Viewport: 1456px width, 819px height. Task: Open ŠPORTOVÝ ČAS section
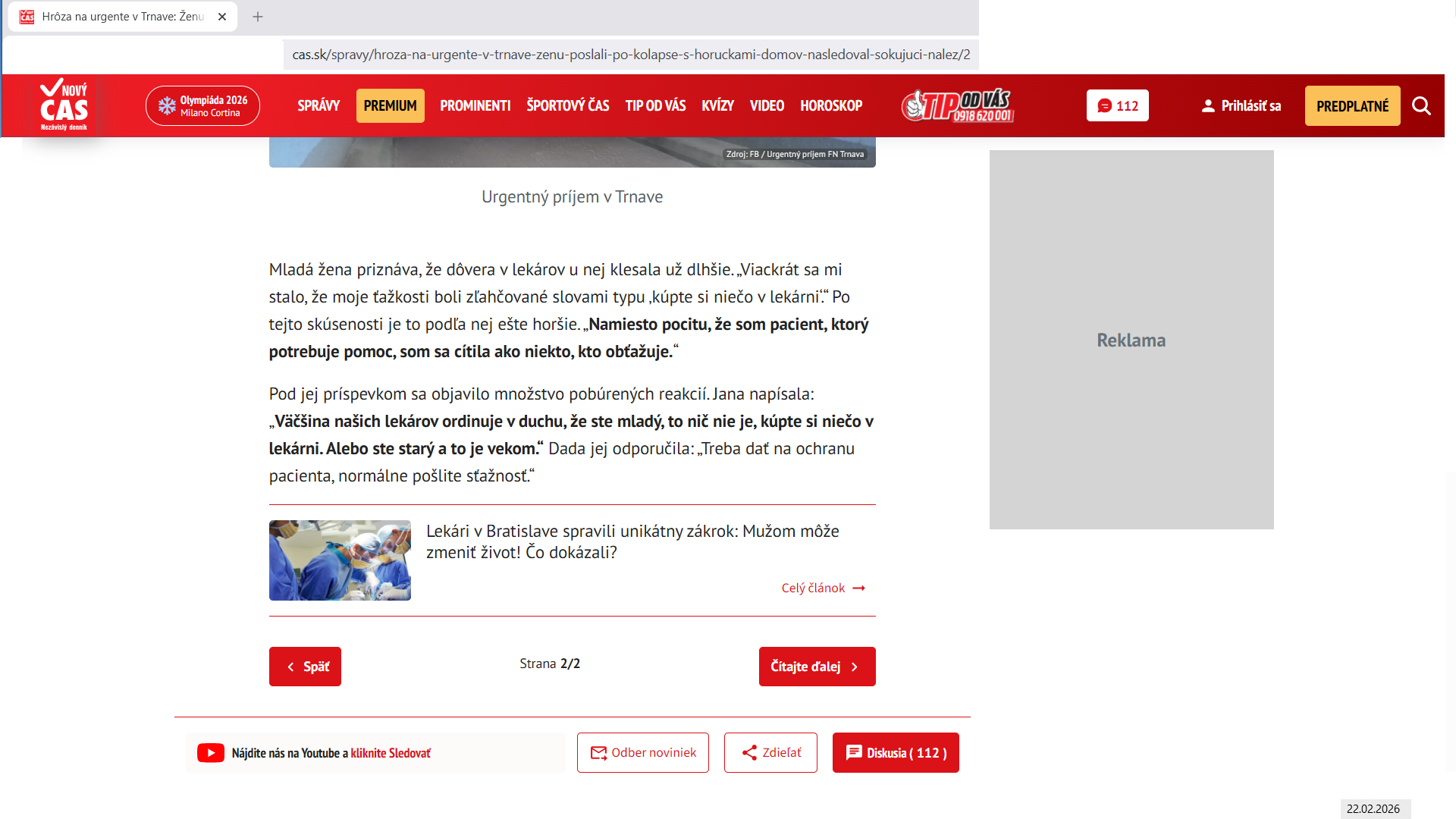click(x=567, y=106)
